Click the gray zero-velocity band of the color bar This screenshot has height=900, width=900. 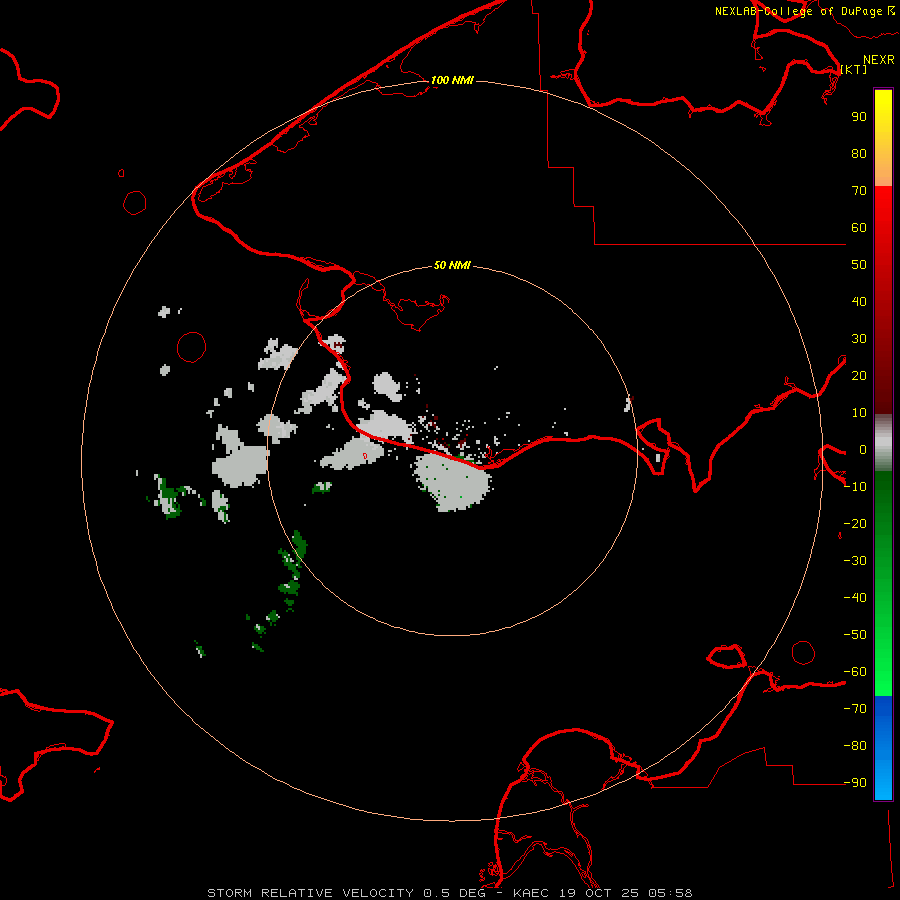883,442
